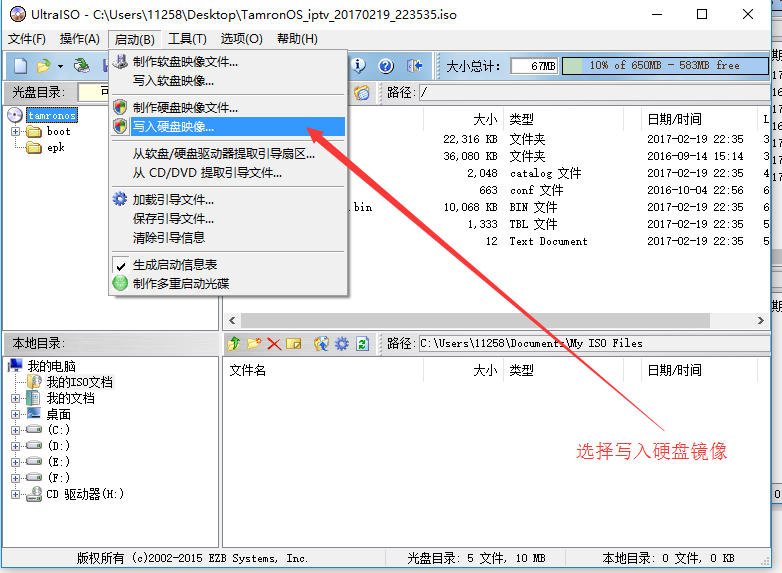Click the Open file folder icon
The width and height of the screenshot is (782, 573).
44,66
